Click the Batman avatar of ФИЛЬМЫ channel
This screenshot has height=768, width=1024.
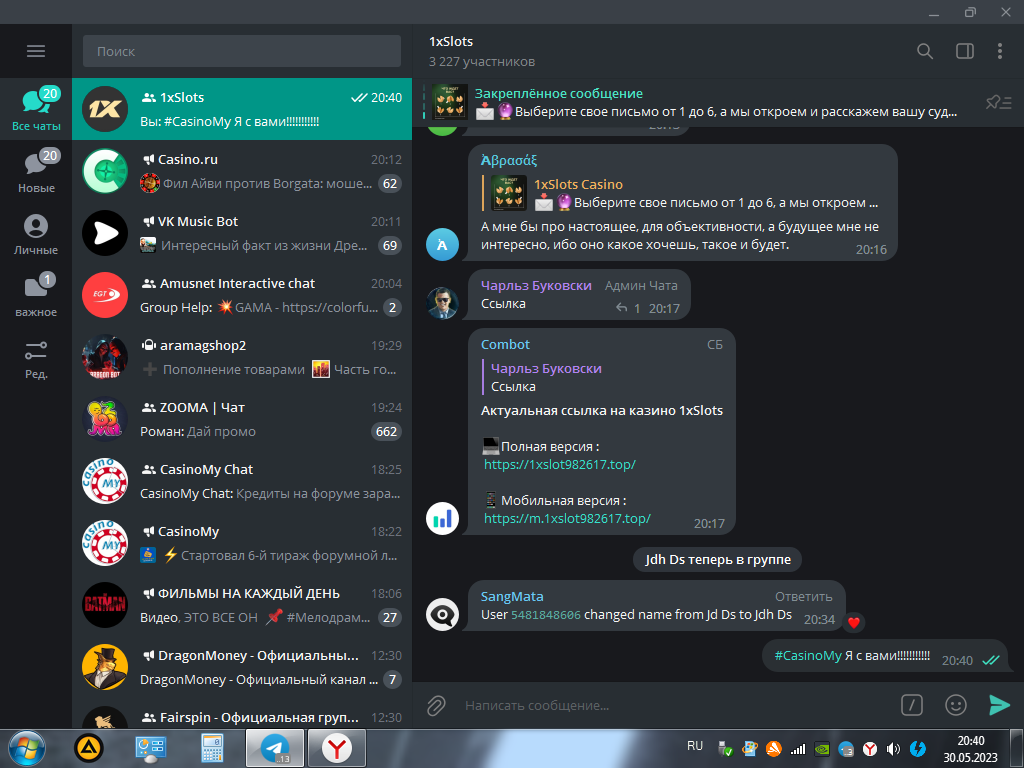pos(105,605)
